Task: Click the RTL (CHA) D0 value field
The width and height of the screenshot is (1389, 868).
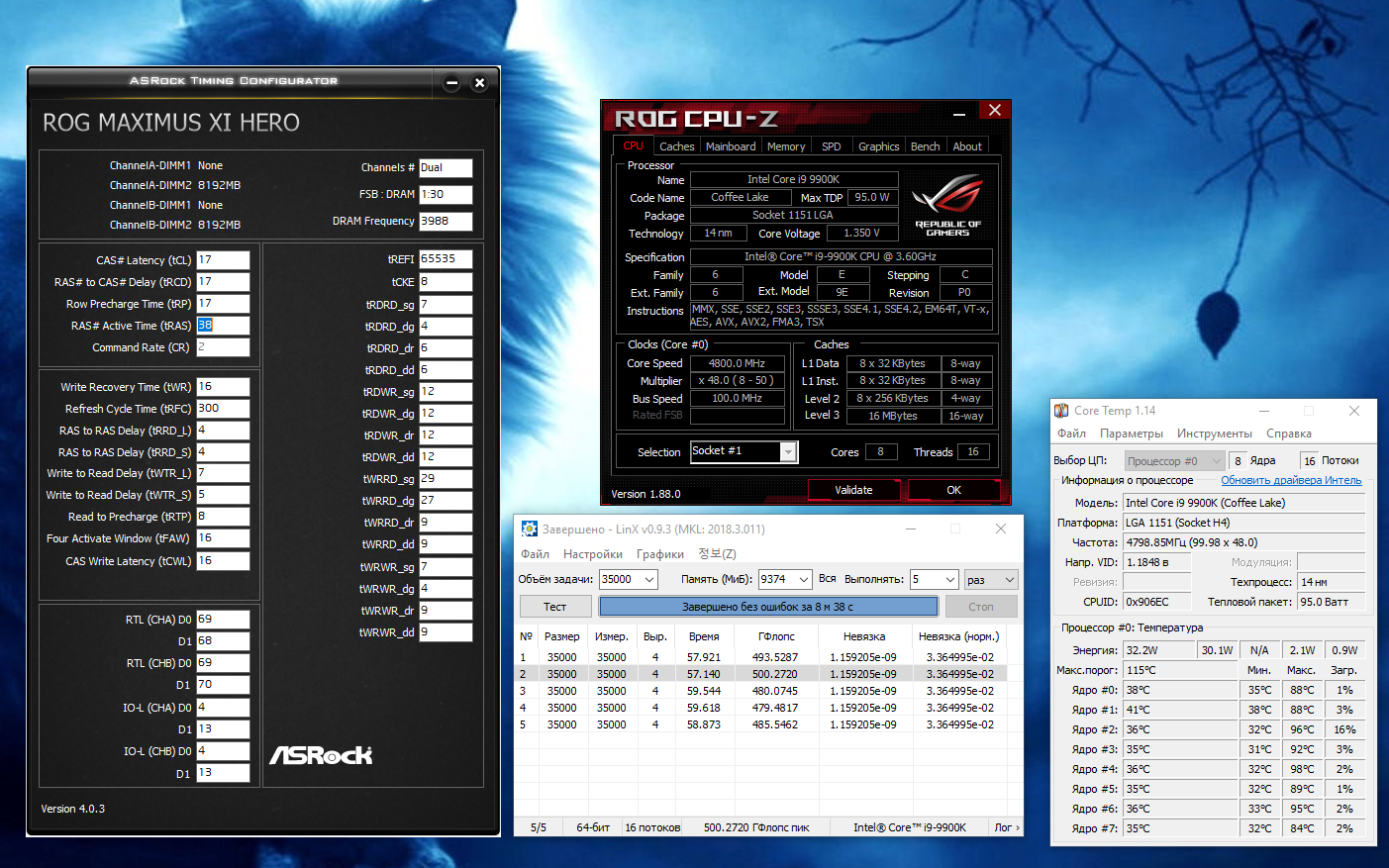Action: click(223, 620)
